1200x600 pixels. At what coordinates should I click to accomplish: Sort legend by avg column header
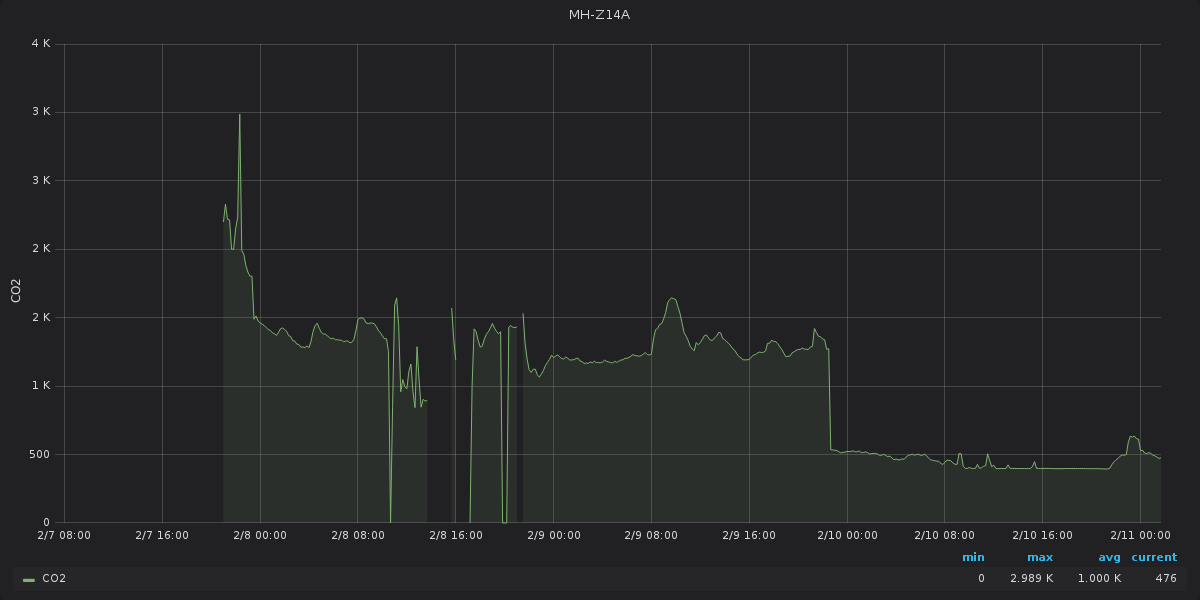pyautogui.click(x=1109, y=557)
